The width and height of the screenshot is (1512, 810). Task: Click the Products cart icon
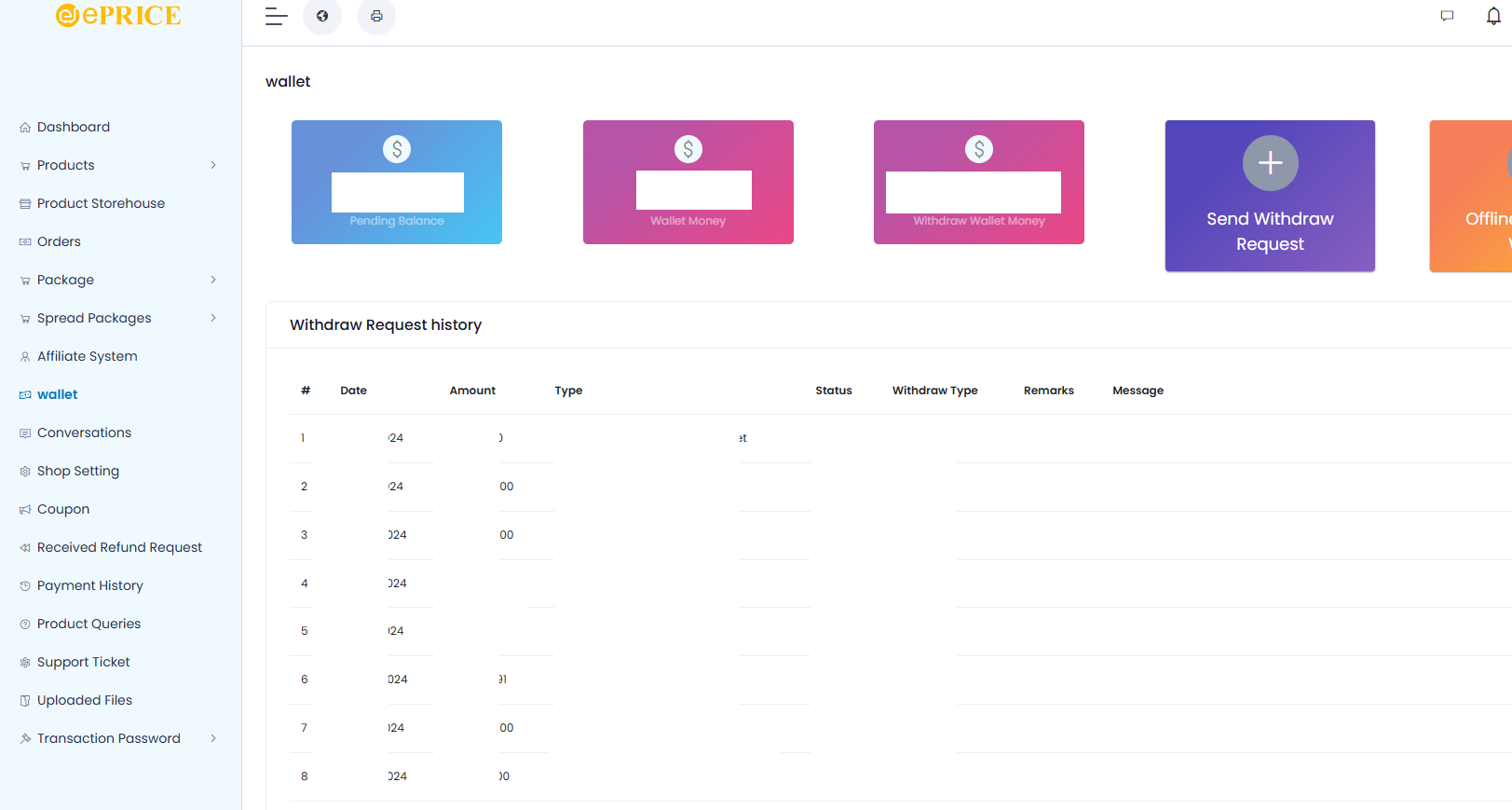(25, 166)
